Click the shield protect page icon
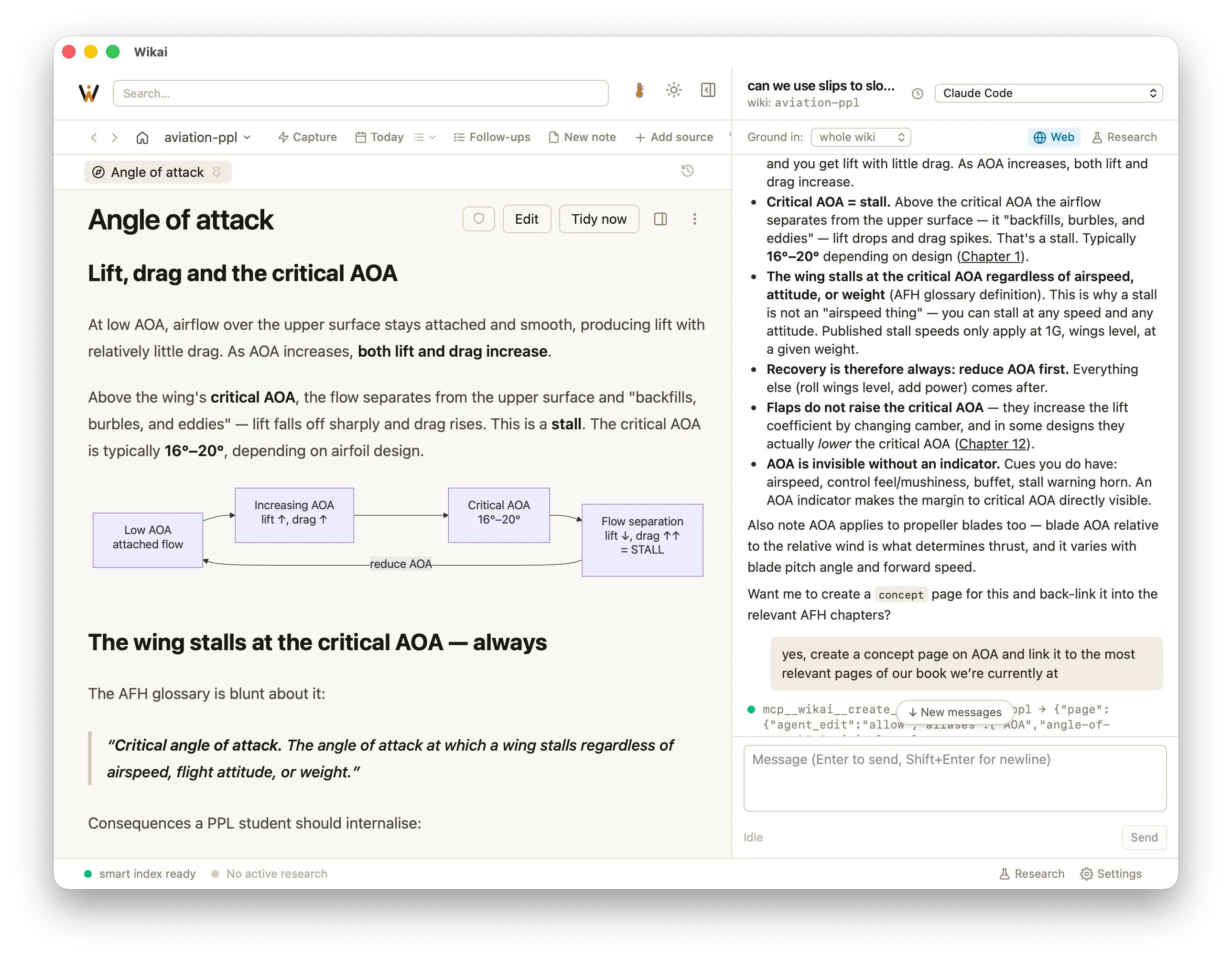Image resolution: width=1232 pixels, height=960 pixels. (x=478, y=219)
